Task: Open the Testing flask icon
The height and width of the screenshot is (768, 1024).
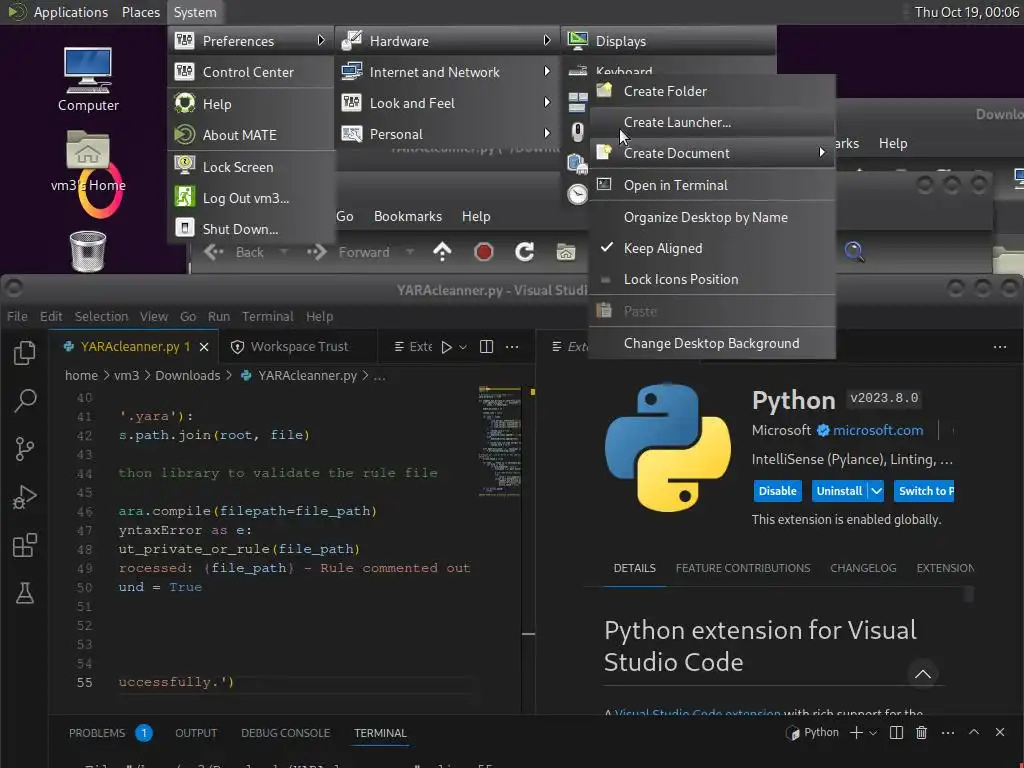Action: (25, 593)
